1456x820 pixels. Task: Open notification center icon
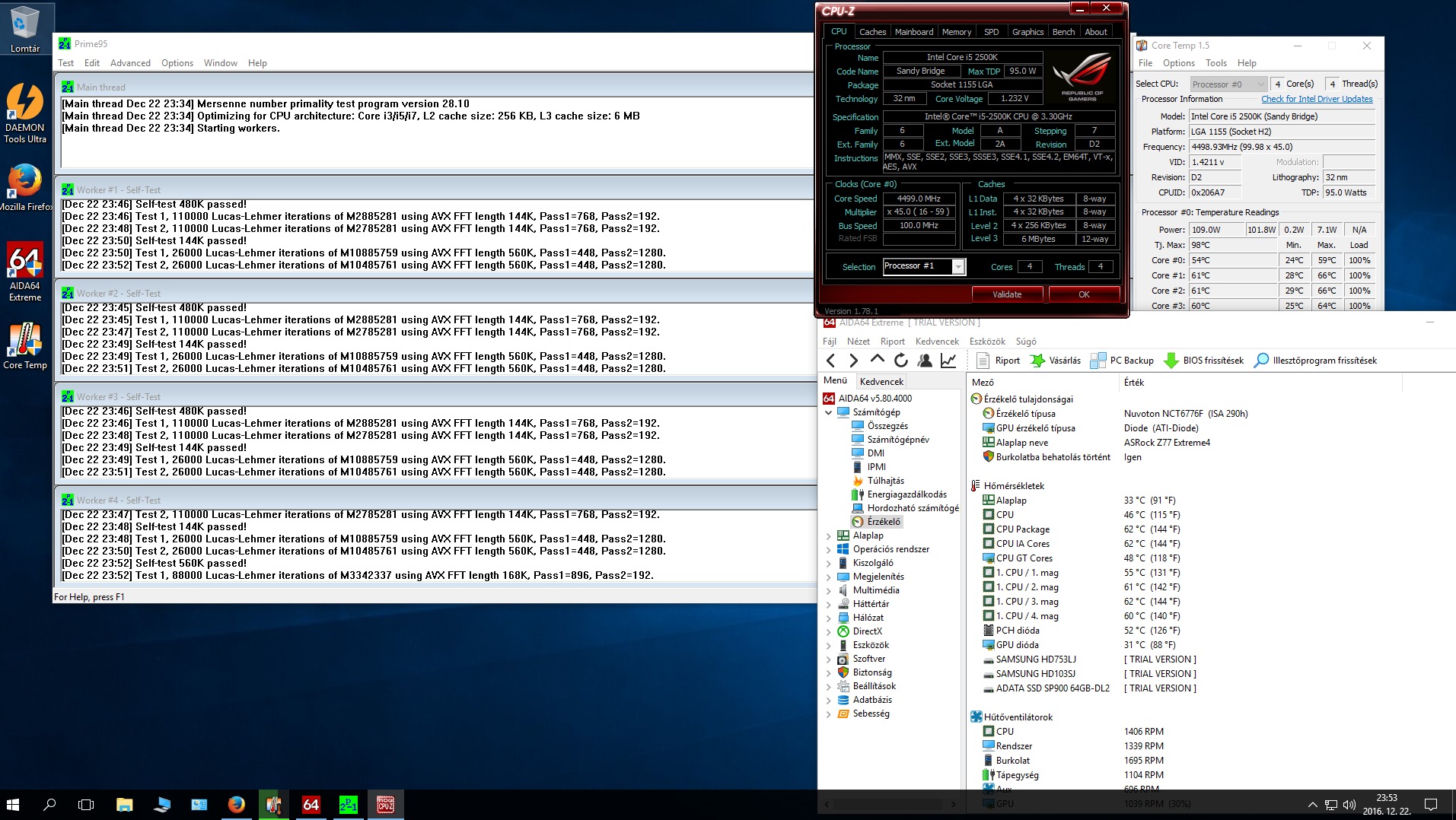[1431, 805]
